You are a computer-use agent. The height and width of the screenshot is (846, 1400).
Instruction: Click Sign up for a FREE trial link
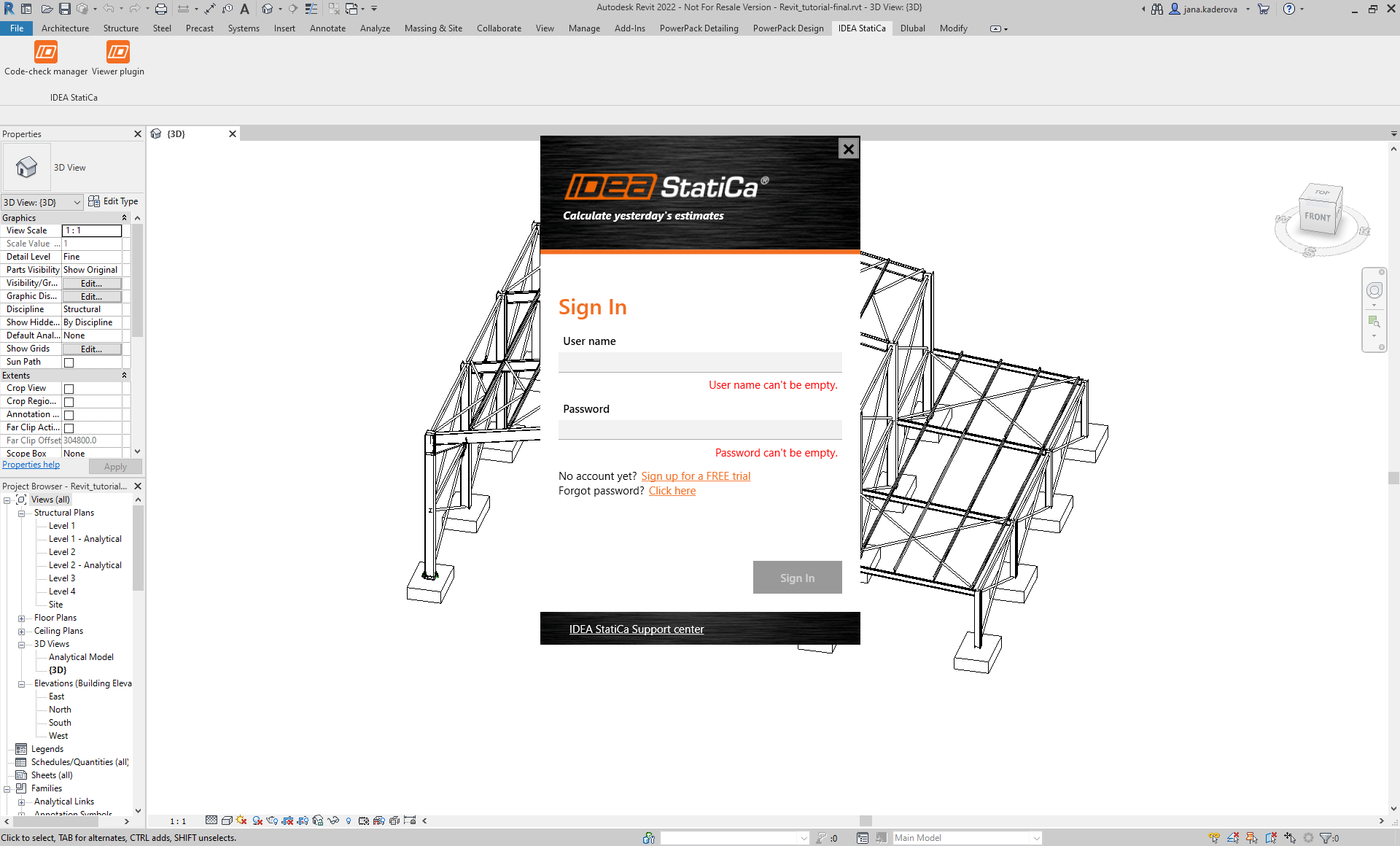coord(695,475)
